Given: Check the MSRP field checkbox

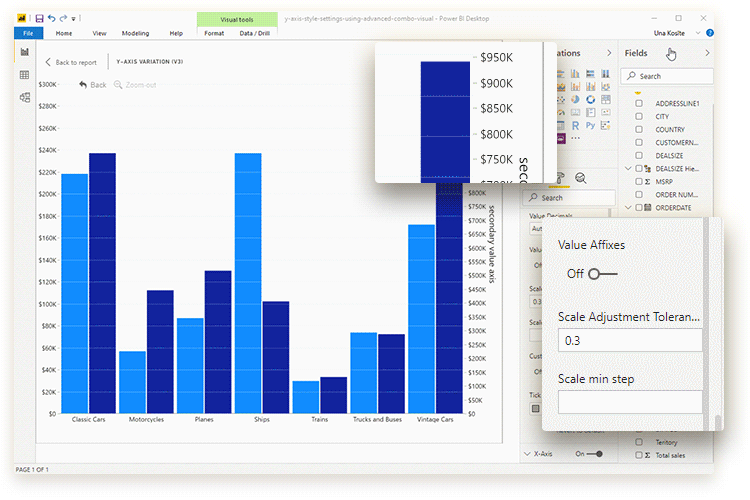Looking at the screenshot, I should point(639,181).
